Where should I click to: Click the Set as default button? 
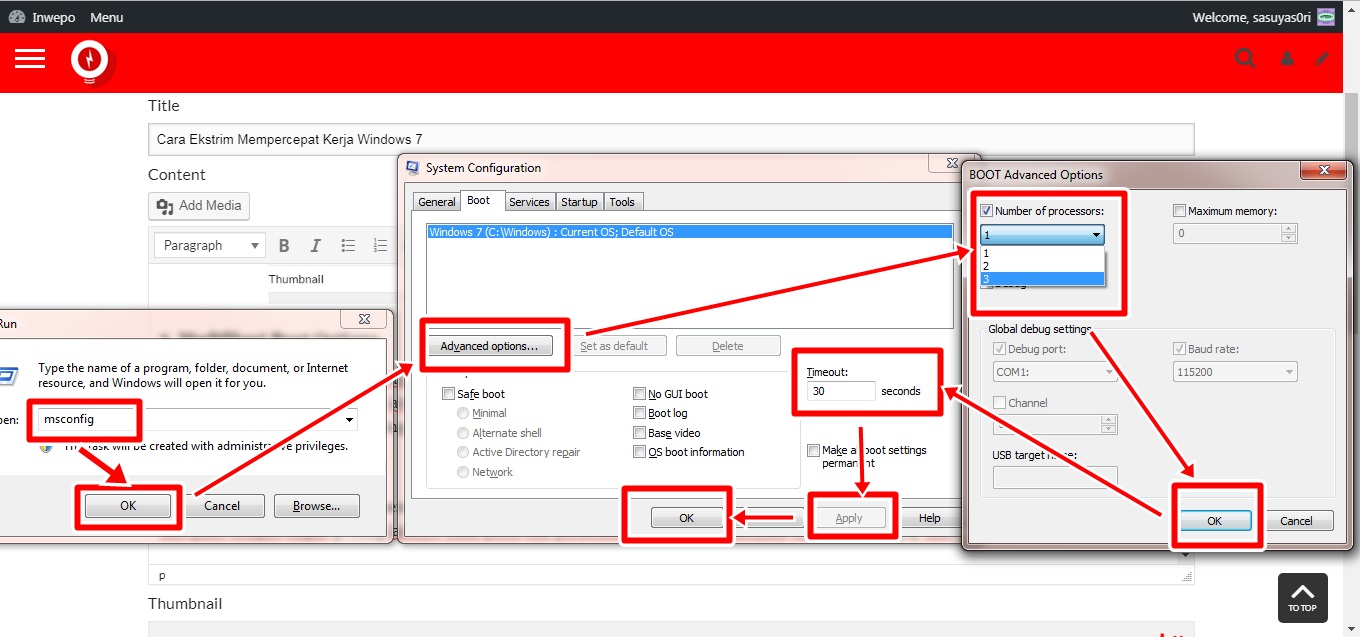tap(614, 346)
